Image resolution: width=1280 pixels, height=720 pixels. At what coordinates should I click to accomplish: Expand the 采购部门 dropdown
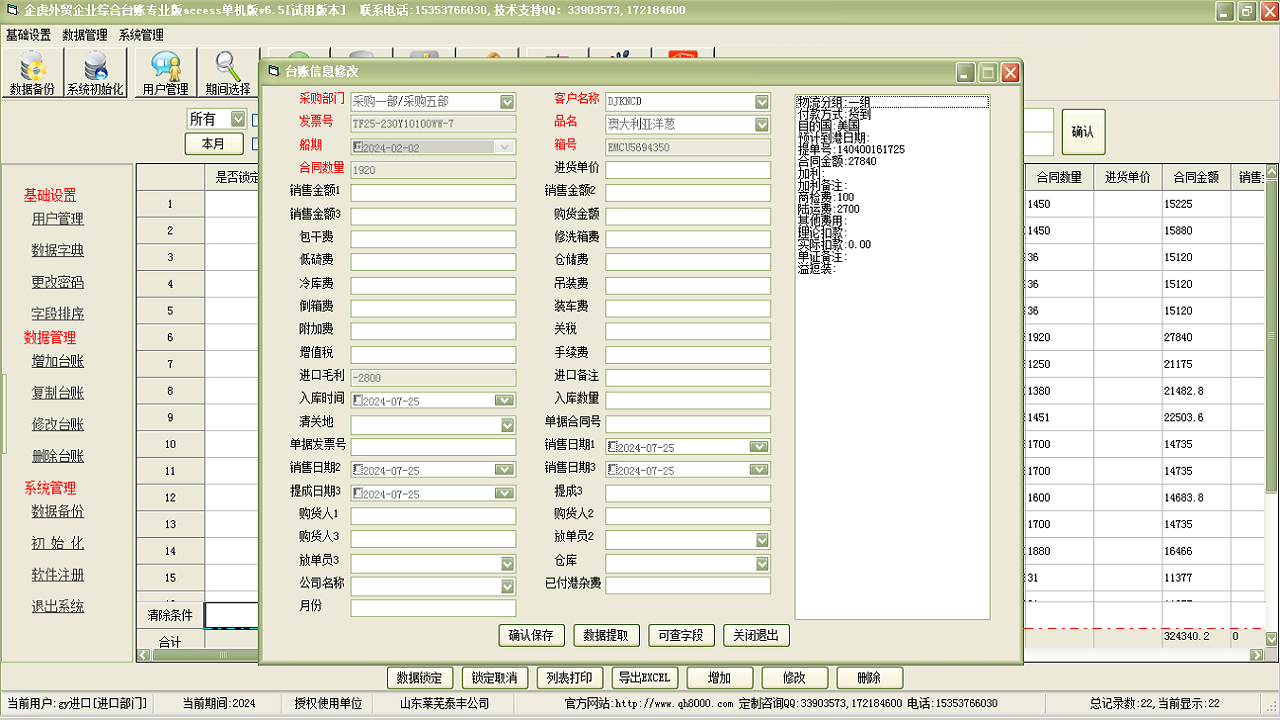coord(507,101)
